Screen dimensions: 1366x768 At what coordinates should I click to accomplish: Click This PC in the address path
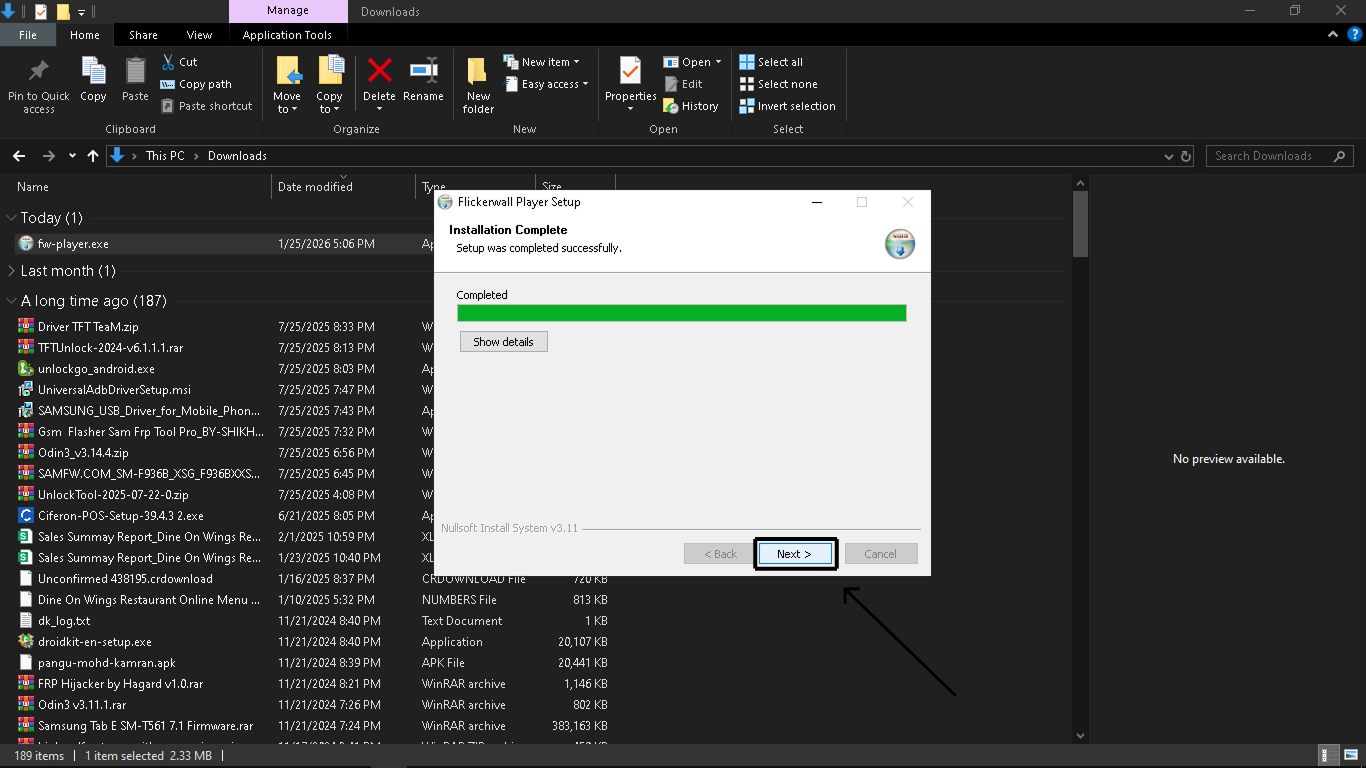(x=165, y=156)
